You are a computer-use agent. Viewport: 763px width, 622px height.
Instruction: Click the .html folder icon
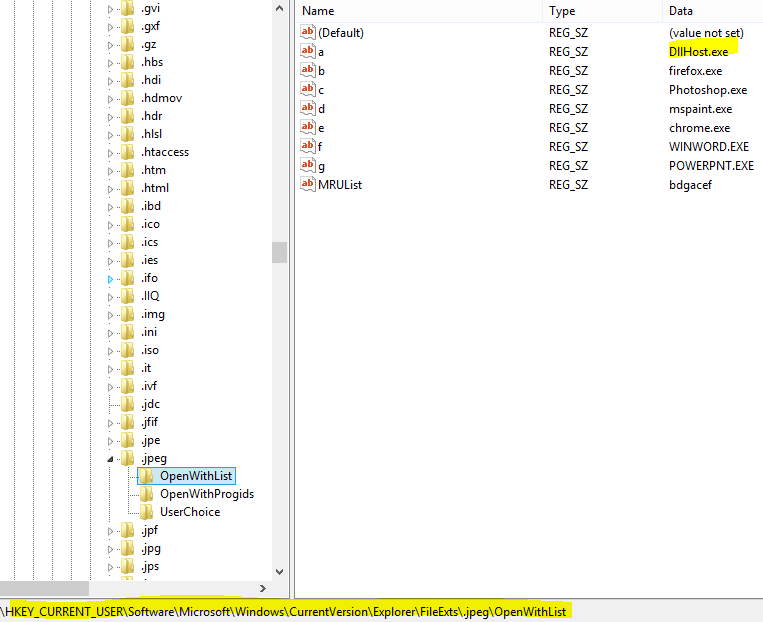(x=127, y=188)
